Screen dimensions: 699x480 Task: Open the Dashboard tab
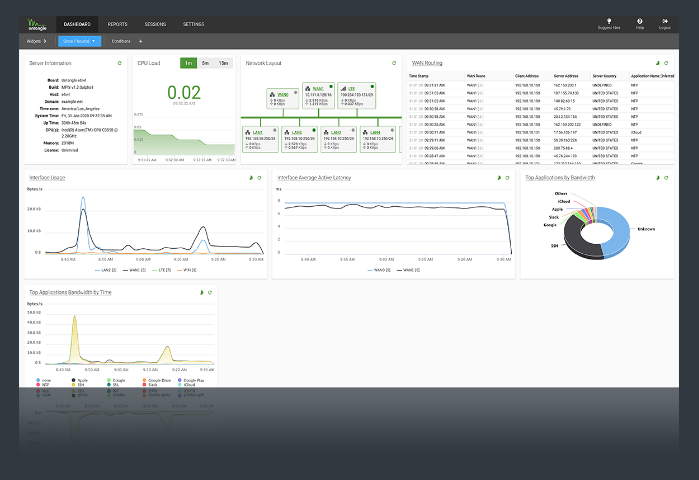coord(77,24)
